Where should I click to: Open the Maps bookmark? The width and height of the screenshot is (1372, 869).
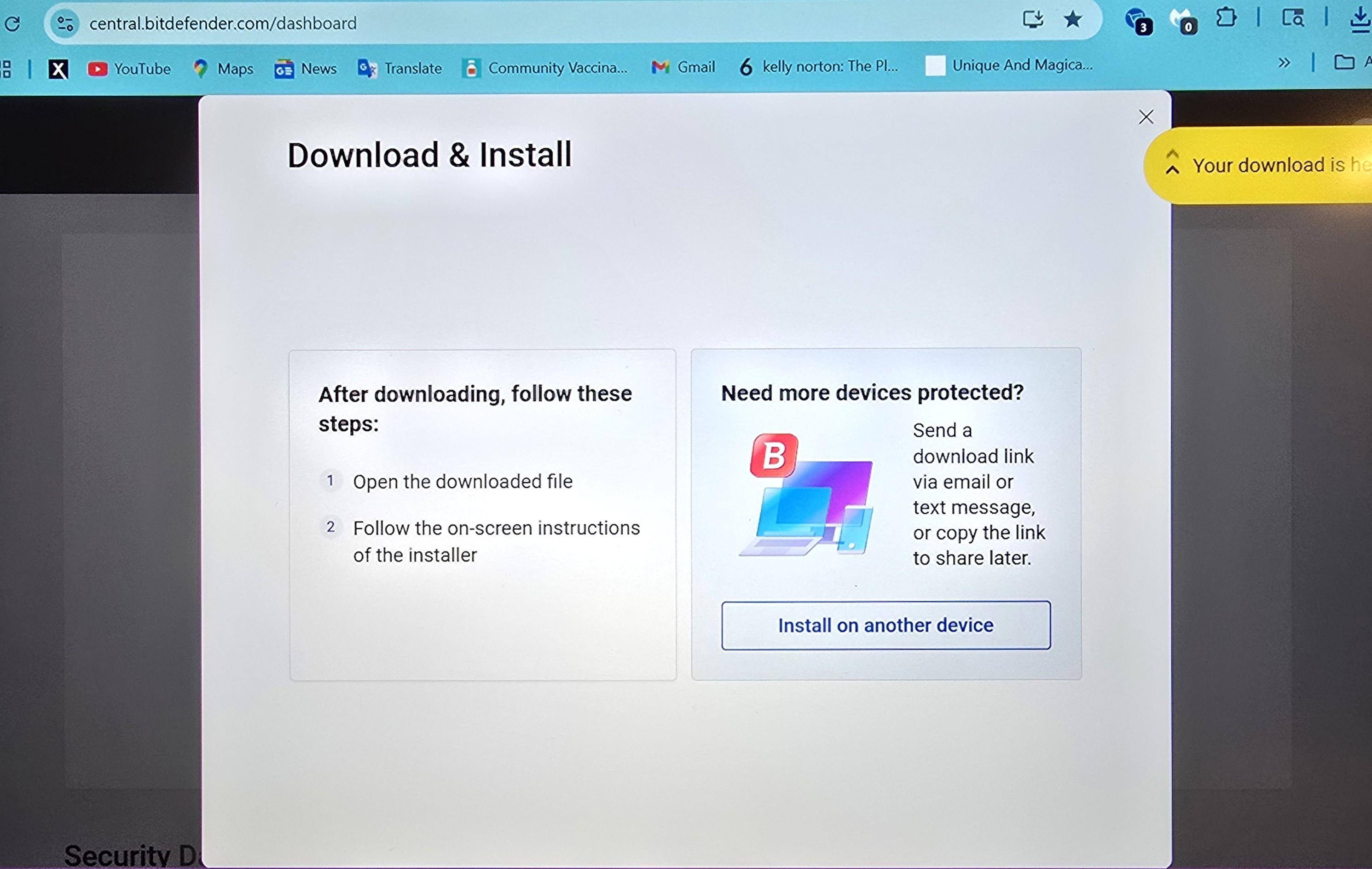click(x=223, y=69)
